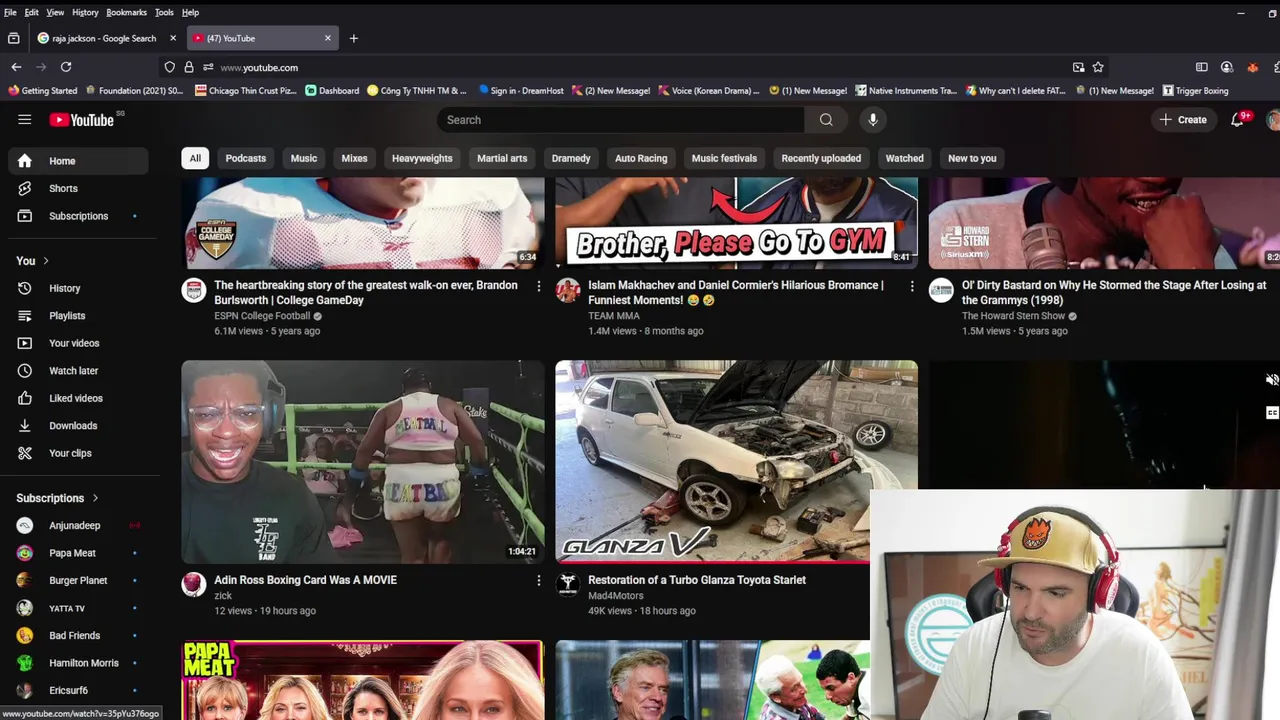The image size is (1280, 720).
Task: Click zick channel avatar
Action: pyautogui.click(x=194, y=584)
